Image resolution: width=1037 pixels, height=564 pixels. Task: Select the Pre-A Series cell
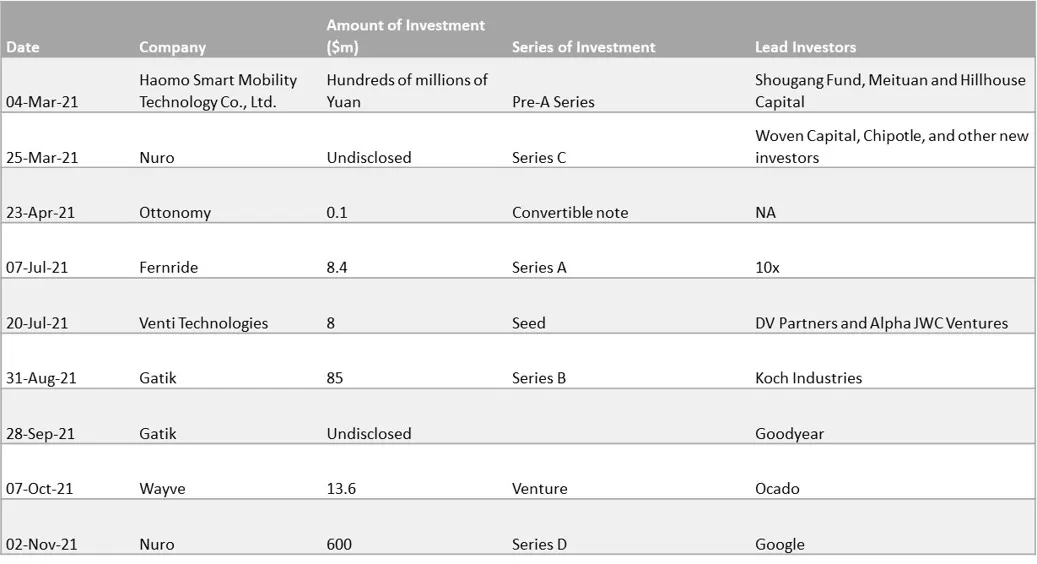(553, 102)
